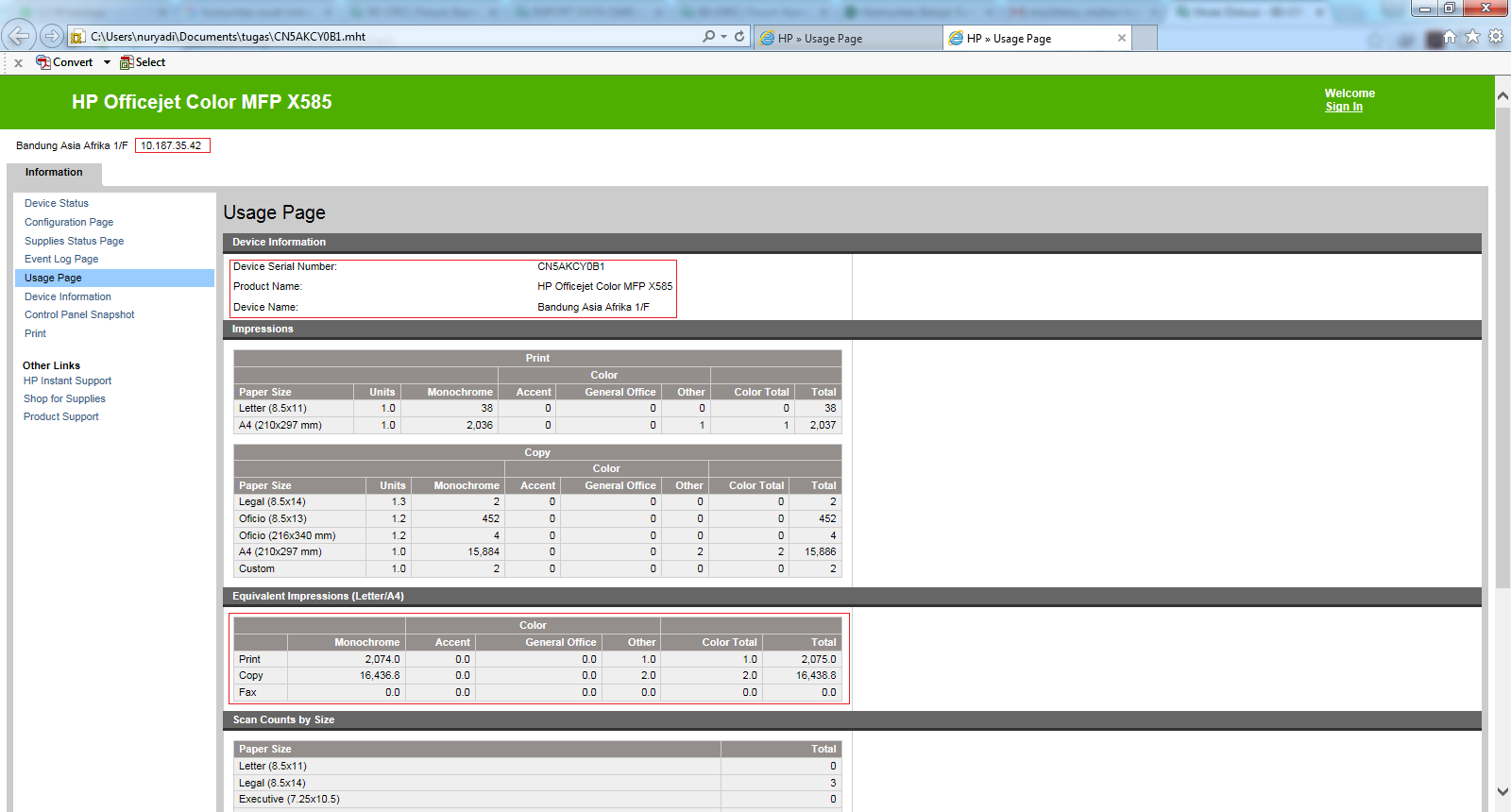Select Usage Page in sidebar
Screen dimensions: 1511x812
tap(114, 278)
